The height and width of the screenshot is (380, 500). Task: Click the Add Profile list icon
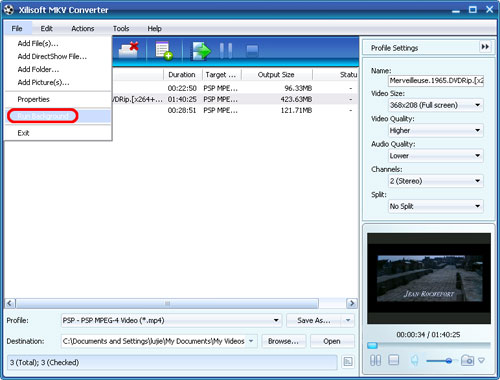coord(164,51)
